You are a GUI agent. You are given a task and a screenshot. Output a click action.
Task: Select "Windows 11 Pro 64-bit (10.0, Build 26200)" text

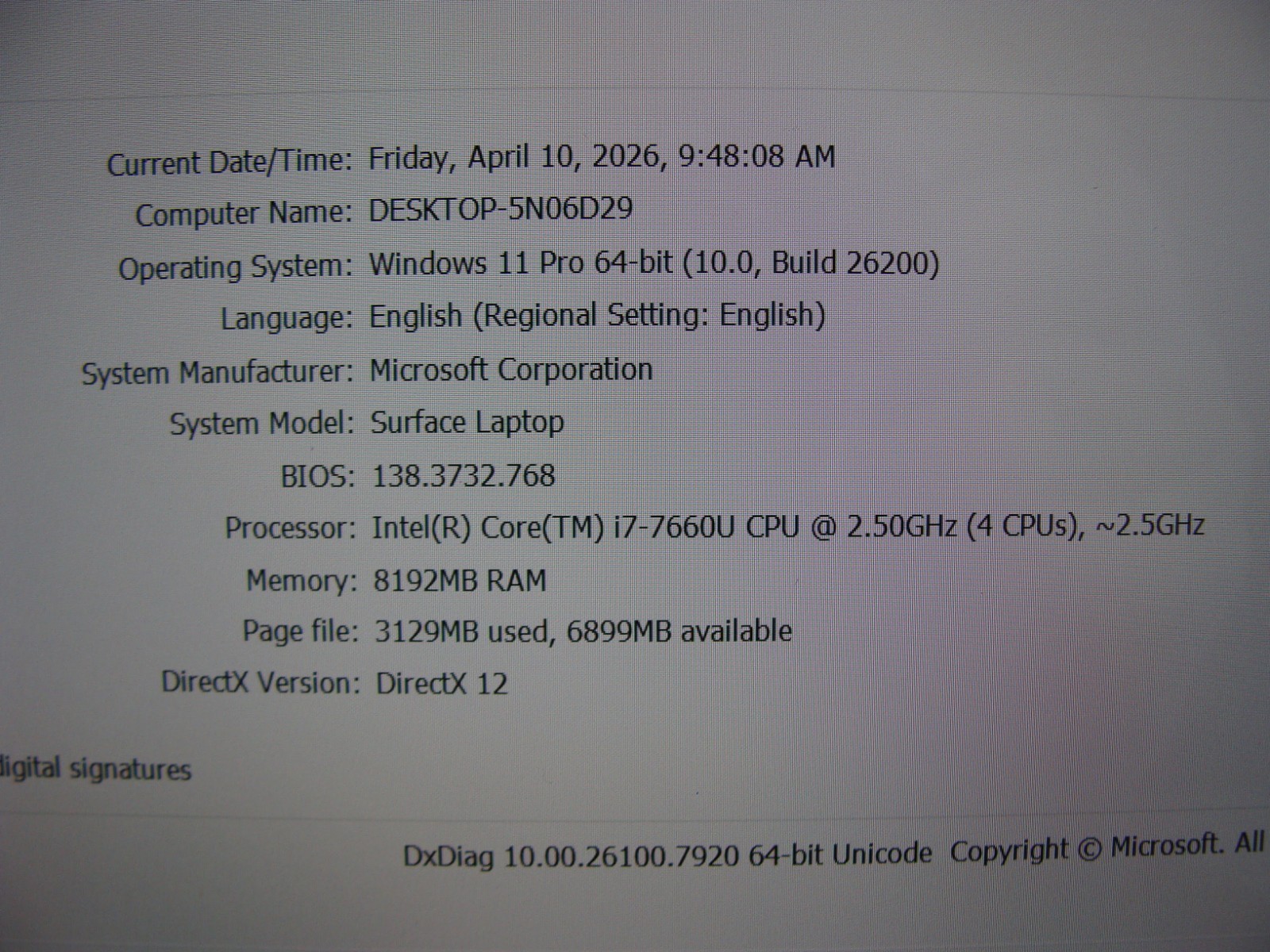[x=654, y=263]
